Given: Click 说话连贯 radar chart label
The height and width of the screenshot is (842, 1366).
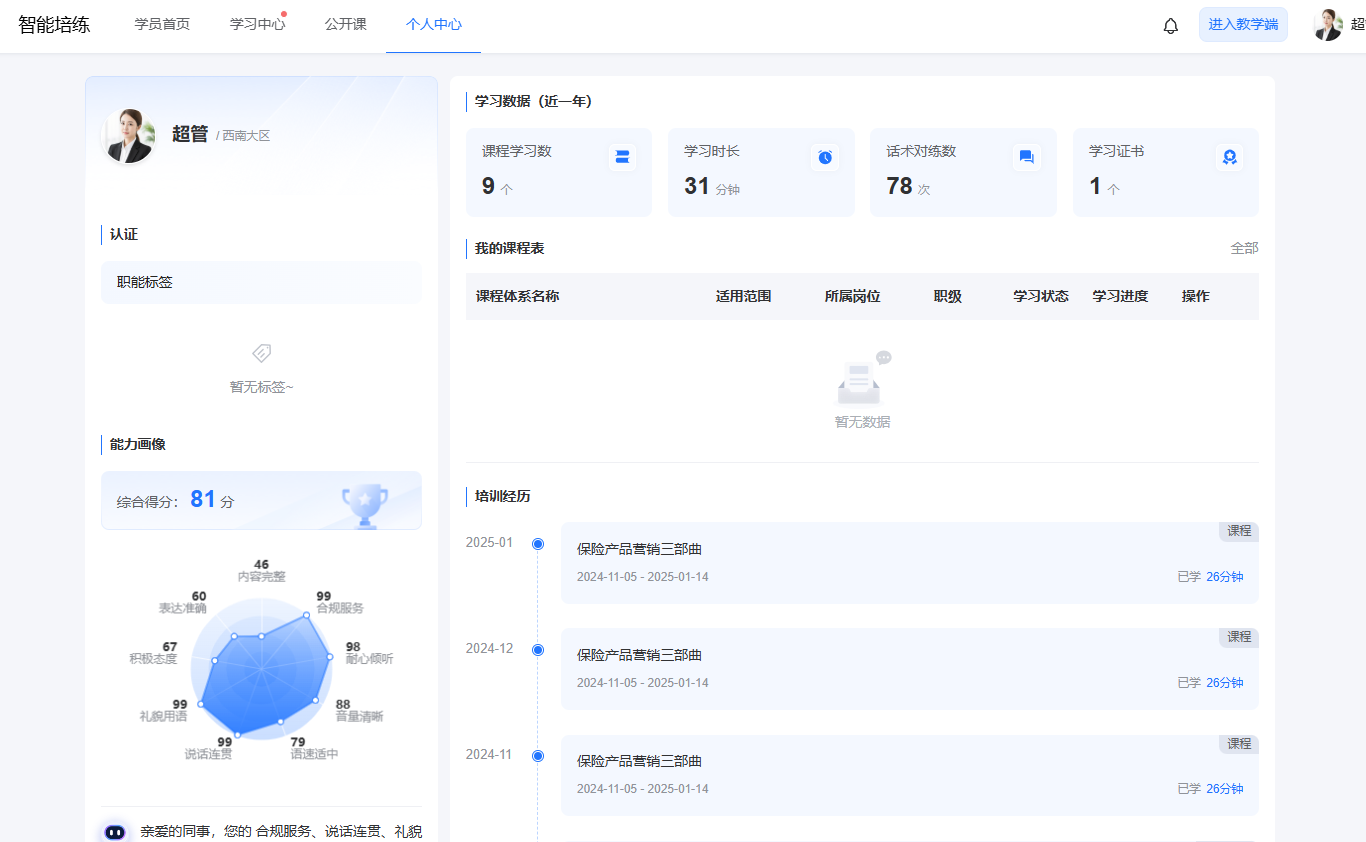Looking at the screenshot, I should pyautogui.click(x=208, y=754).
